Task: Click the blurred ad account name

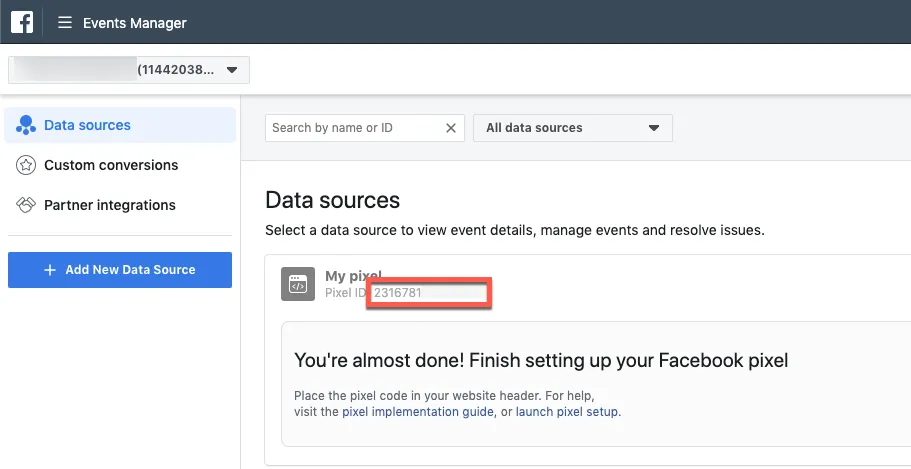Action: pos(75,70)
